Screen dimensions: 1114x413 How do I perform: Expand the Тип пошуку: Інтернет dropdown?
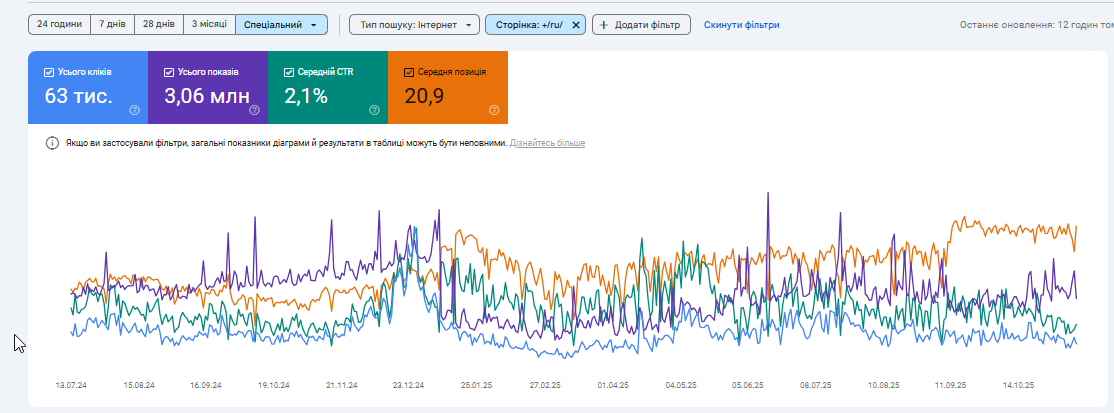coord(414,25)
